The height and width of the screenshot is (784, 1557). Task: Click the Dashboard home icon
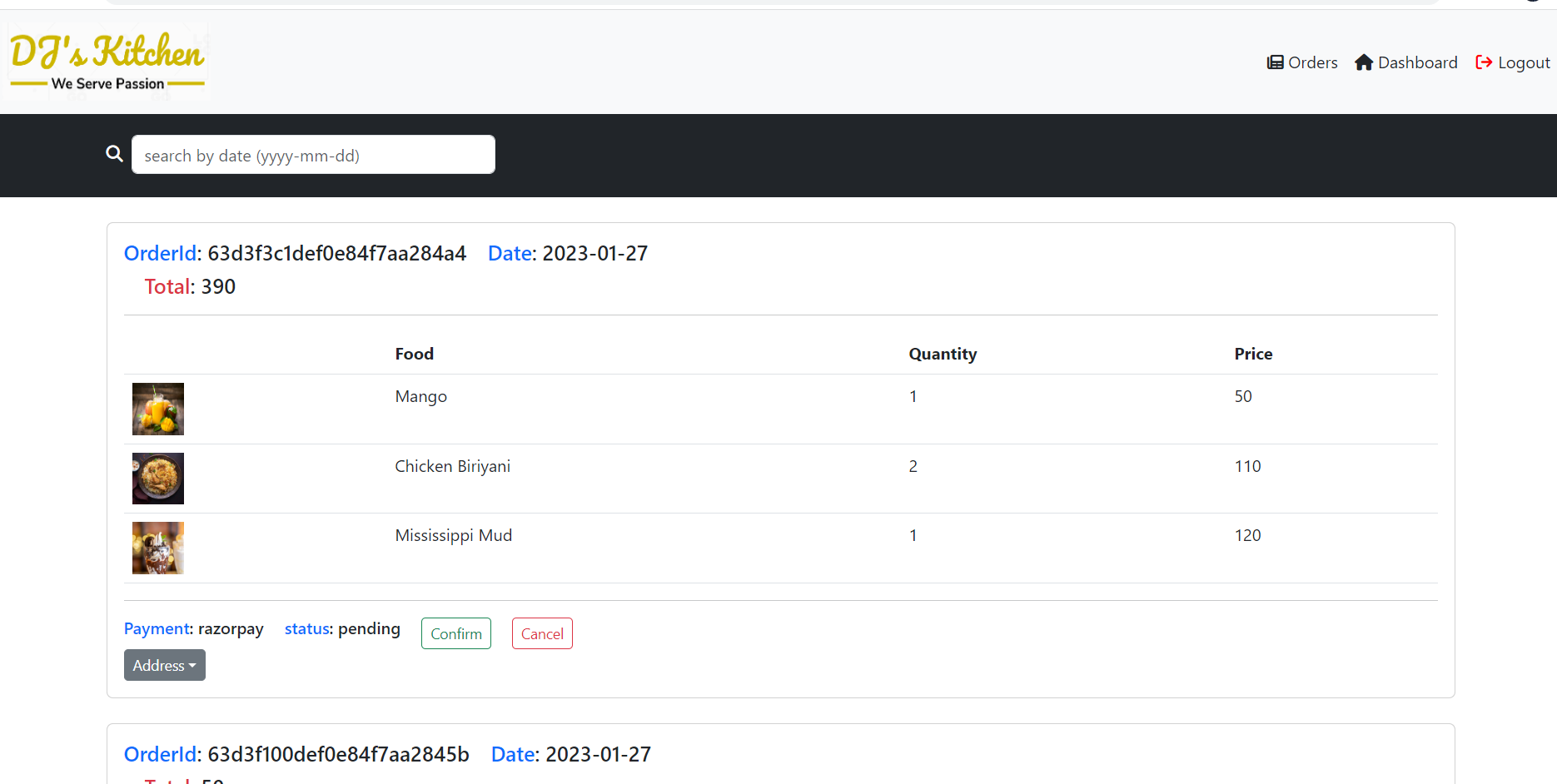pyautogui.click(x=1364, y=62)
